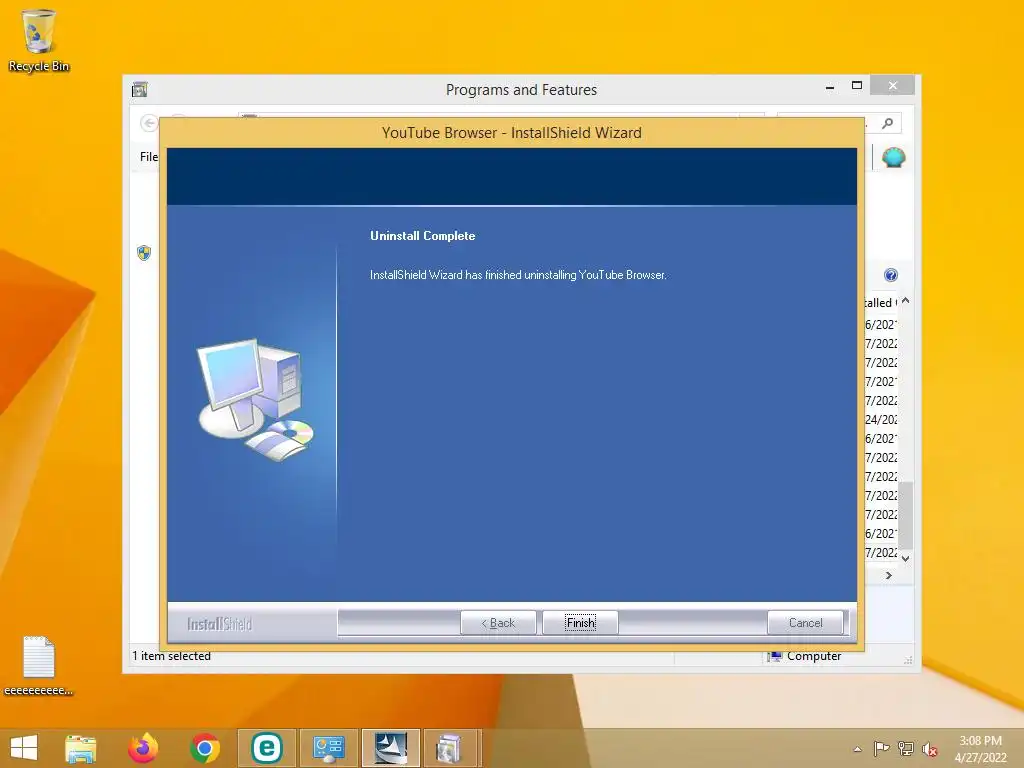Click the back arrow in Programs and Features
Screen dimensions: 1024x768
(149, 123)
